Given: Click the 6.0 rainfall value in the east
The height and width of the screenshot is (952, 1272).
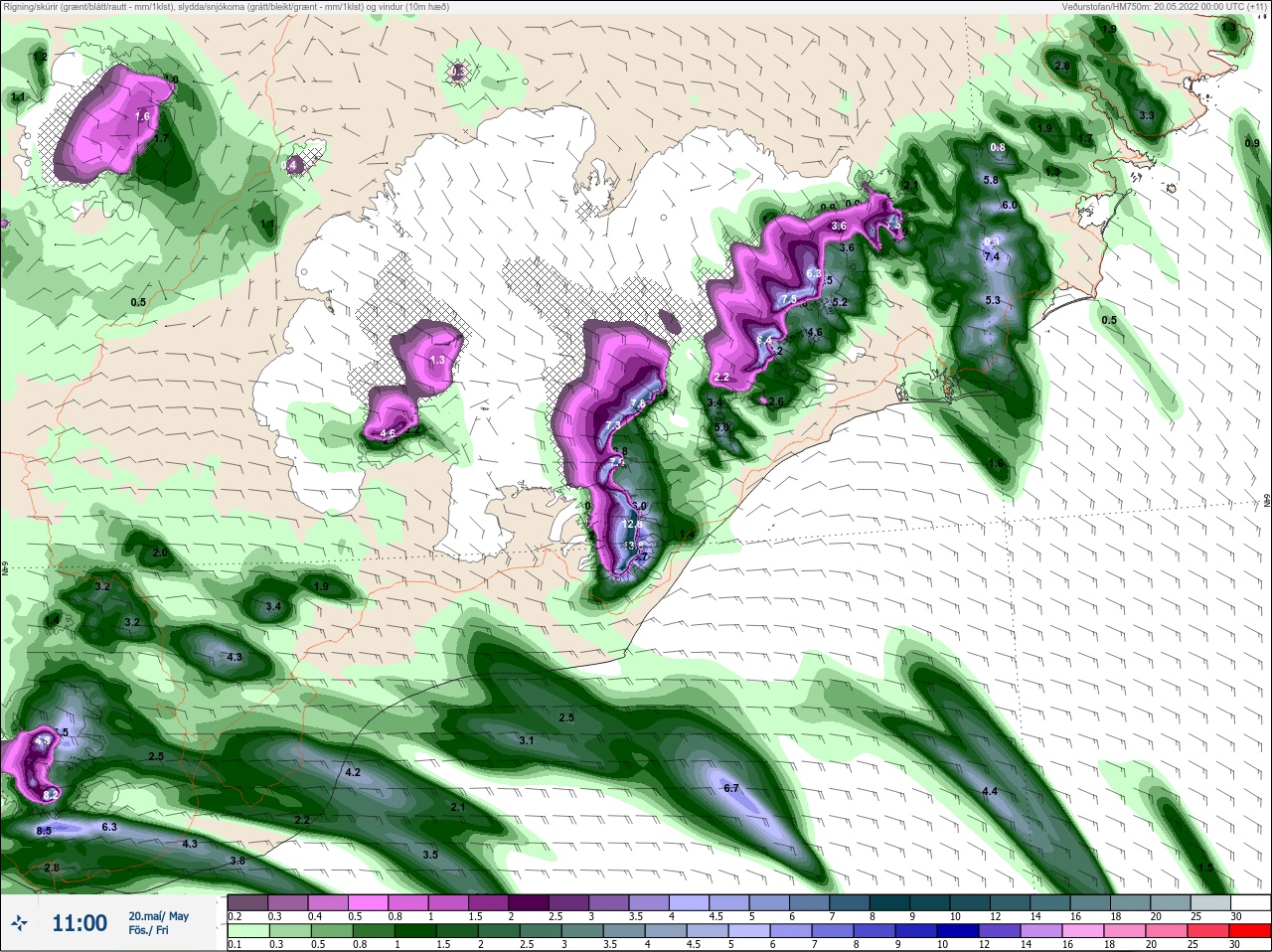Looking at the screenshot, I should coord(1010,205).
